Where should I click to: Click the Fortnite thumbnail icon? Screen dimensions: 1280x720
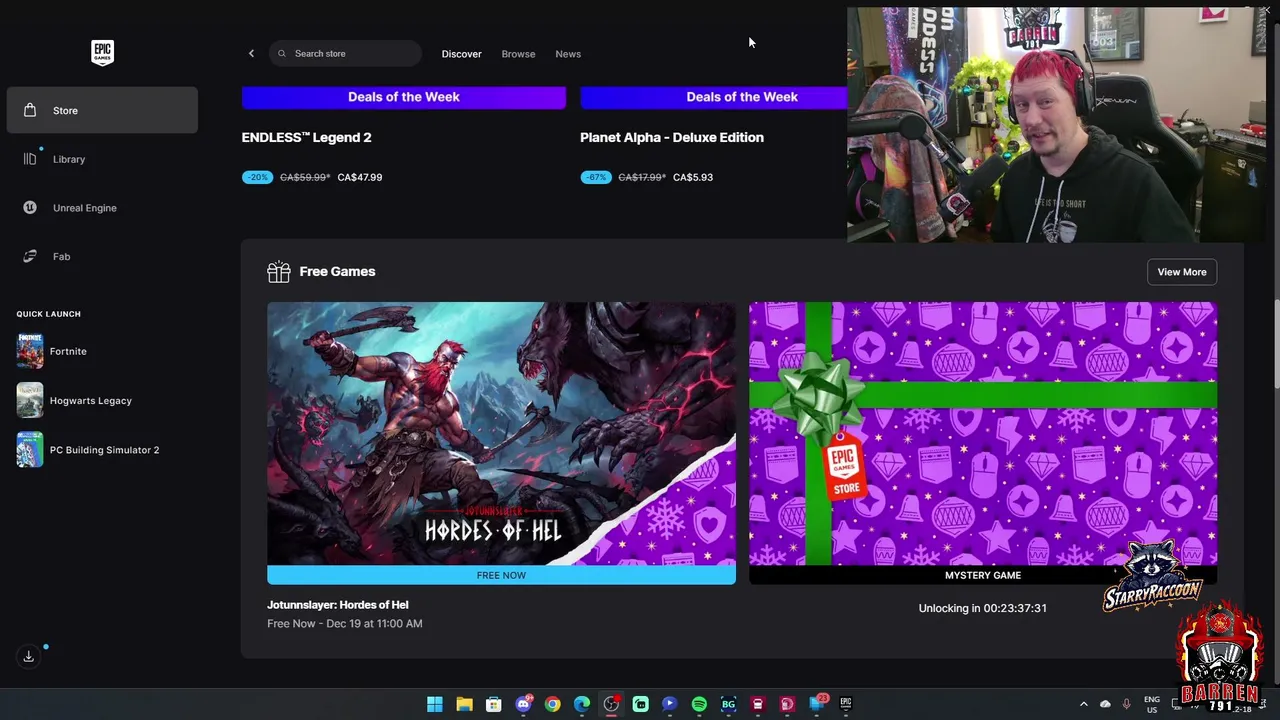pyautogui.click(x=30, y=351)
